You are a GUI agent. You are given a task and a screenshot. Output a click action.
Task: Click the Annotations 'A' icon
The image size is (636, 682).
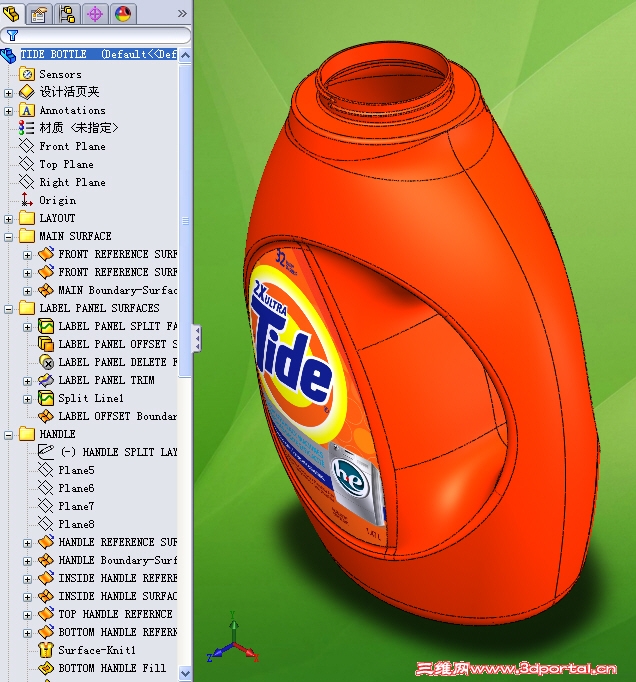click(27, 110)
